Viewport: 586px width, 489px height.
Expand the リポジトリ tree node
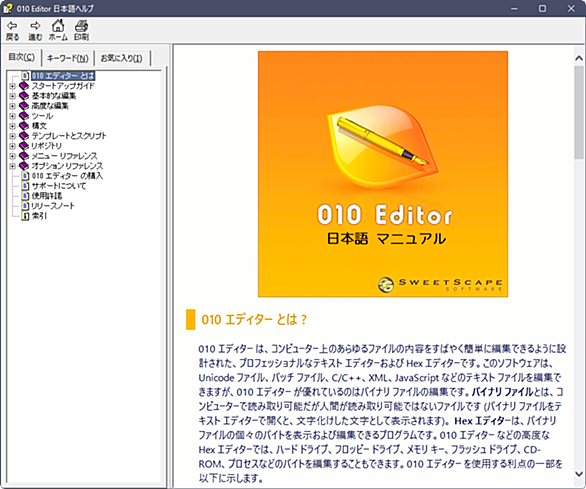coord(12,146)
